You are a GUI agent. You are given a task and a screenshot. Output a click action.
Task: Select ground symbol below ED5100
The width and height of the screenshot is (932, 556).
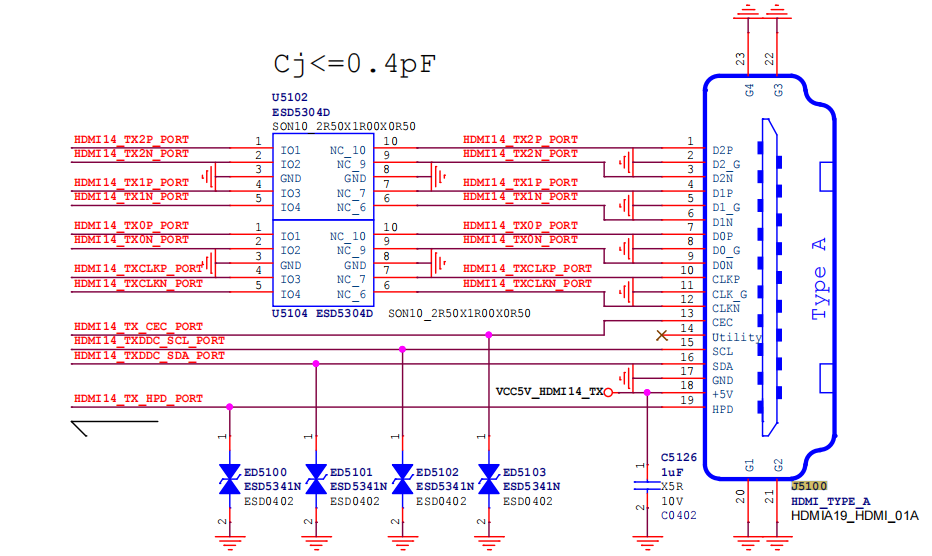click(x=229, y=542)
